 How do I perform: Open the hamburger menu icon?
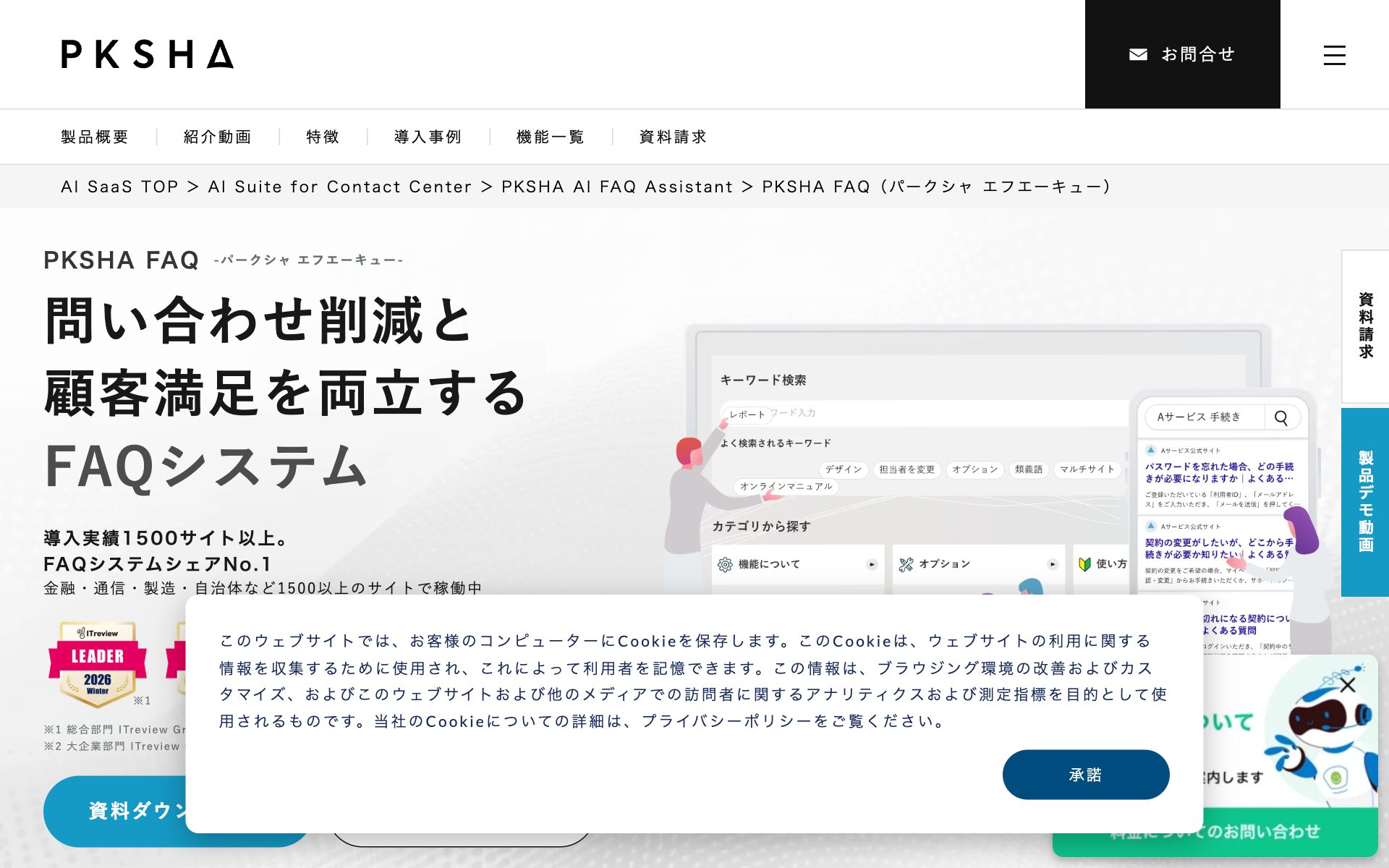click(1334, 55)
